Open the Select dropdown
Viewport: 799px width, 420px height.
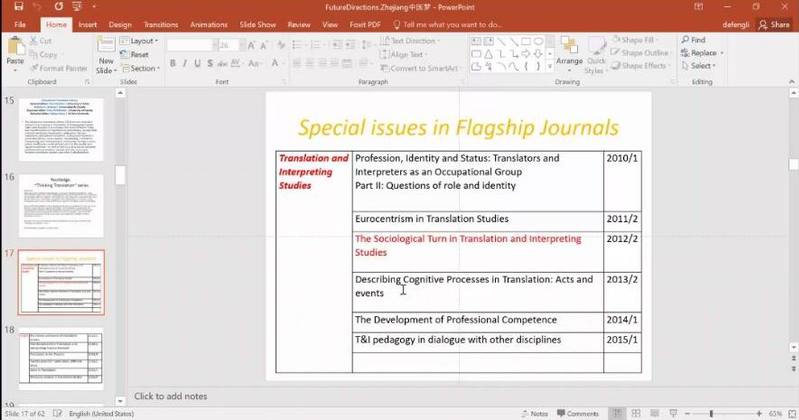coord(699,66)
